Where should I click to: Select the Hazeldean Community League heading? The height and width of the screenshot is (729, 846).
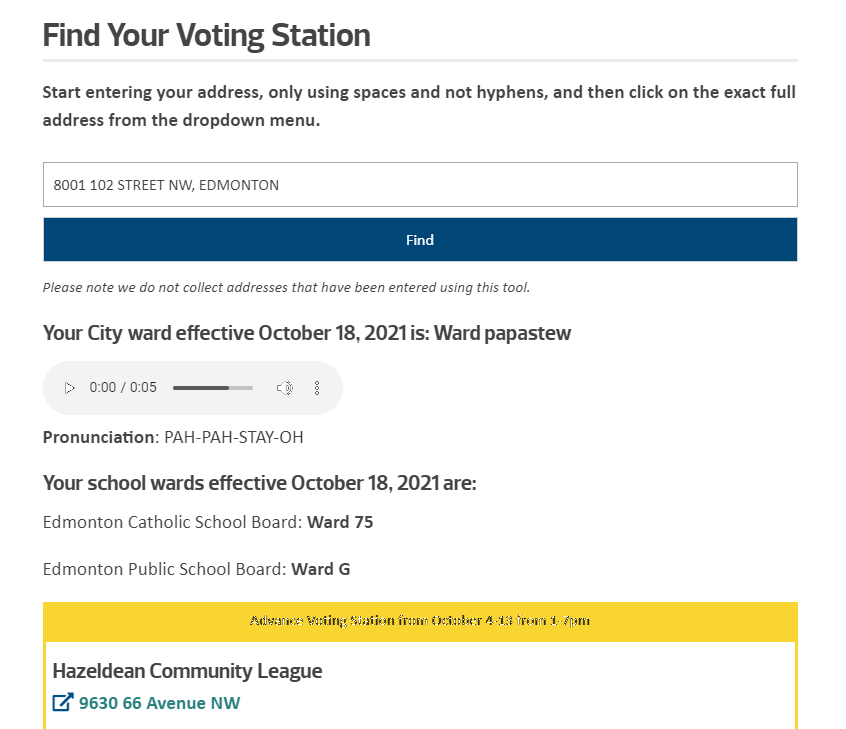(x=187, y=671)
